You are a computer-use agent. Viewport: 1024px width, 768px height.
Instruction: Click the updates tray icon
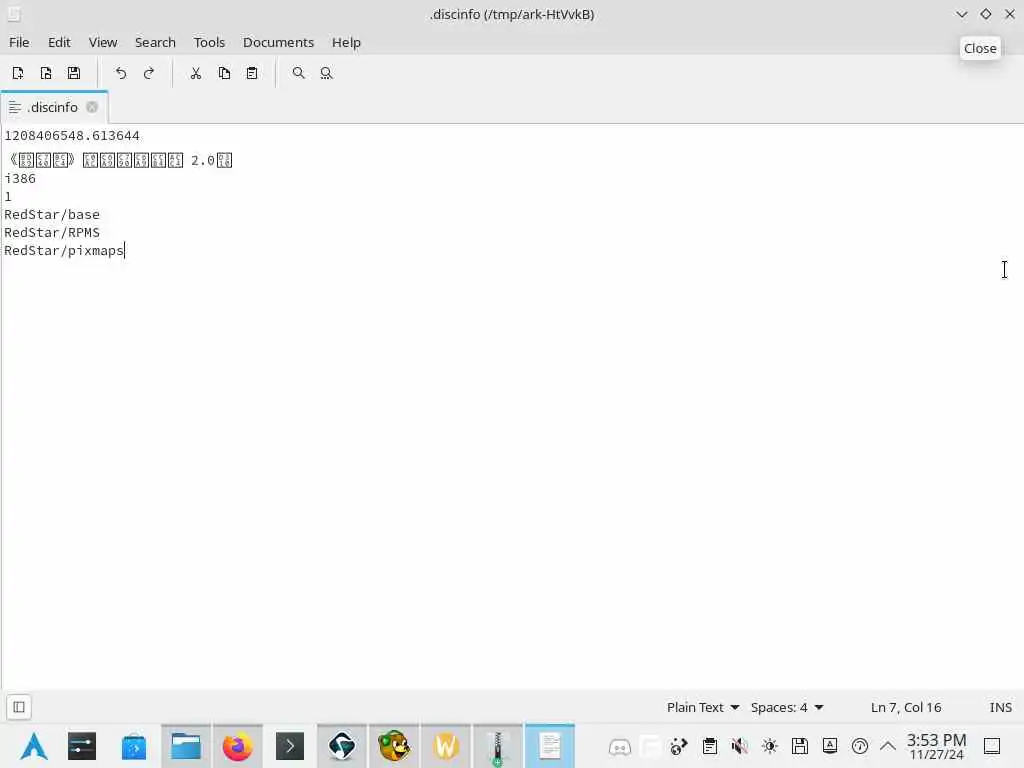tap(859, 746)
